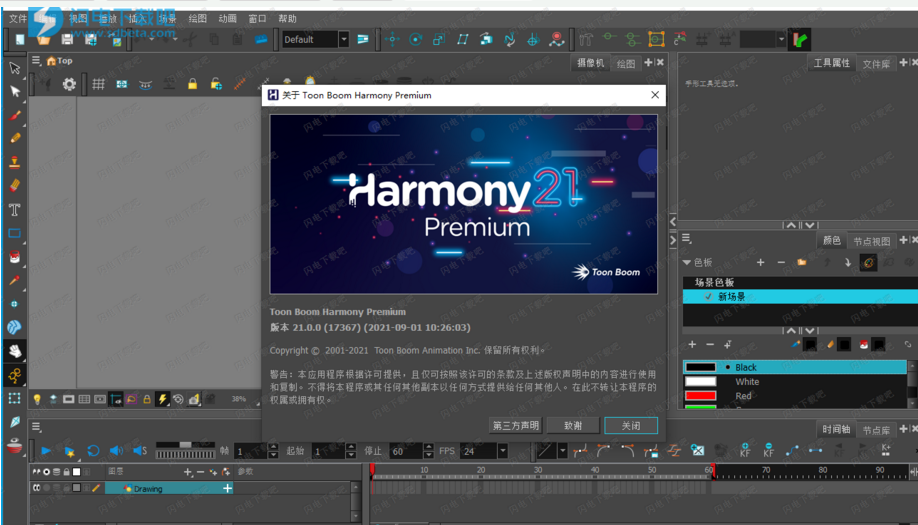This screenshot has width=918, height=525.
Task: Toggle sound playback speaker icon
Action: point(116,451)
